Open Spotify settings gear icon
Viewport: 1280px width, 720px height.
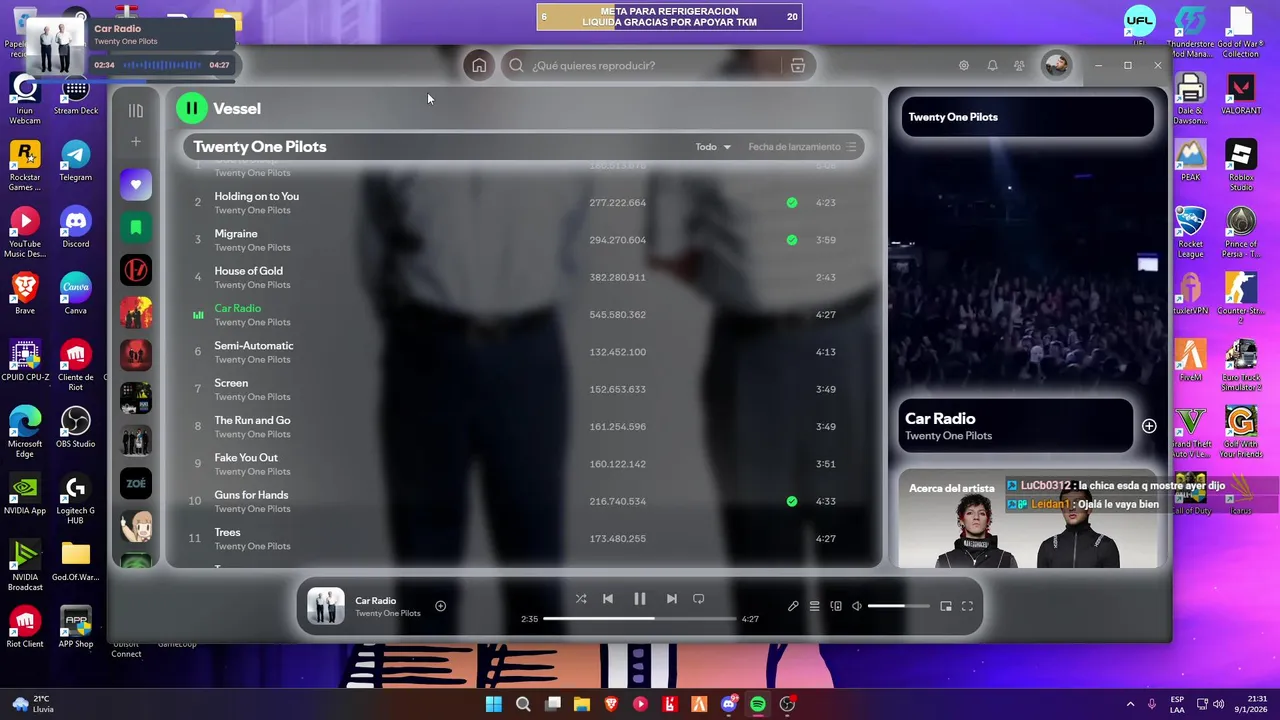964,65
